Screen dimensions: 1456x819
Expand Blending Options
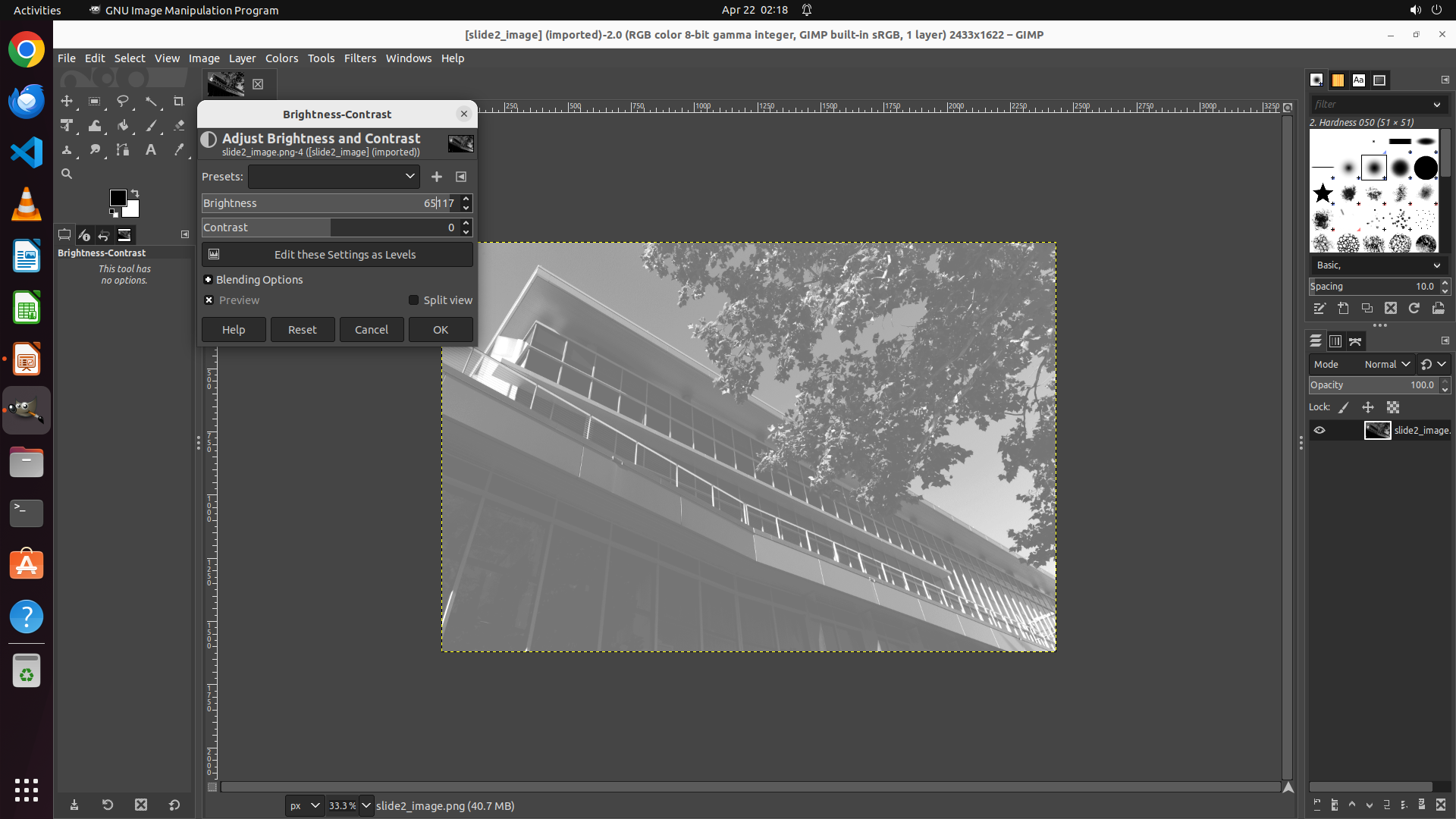(x=209, y=280)
